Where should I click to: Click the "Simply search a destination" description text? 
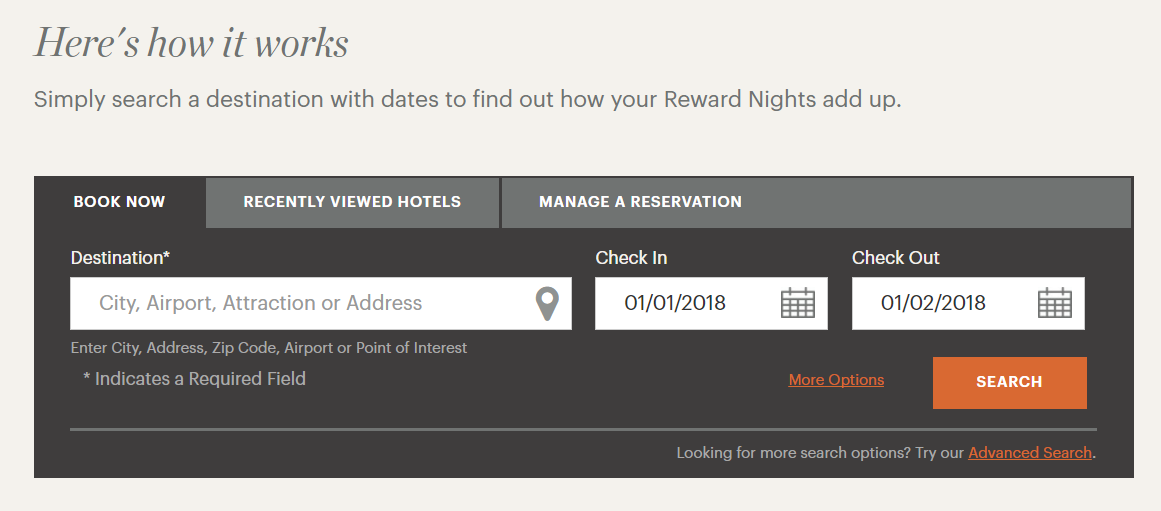[467, 100]
